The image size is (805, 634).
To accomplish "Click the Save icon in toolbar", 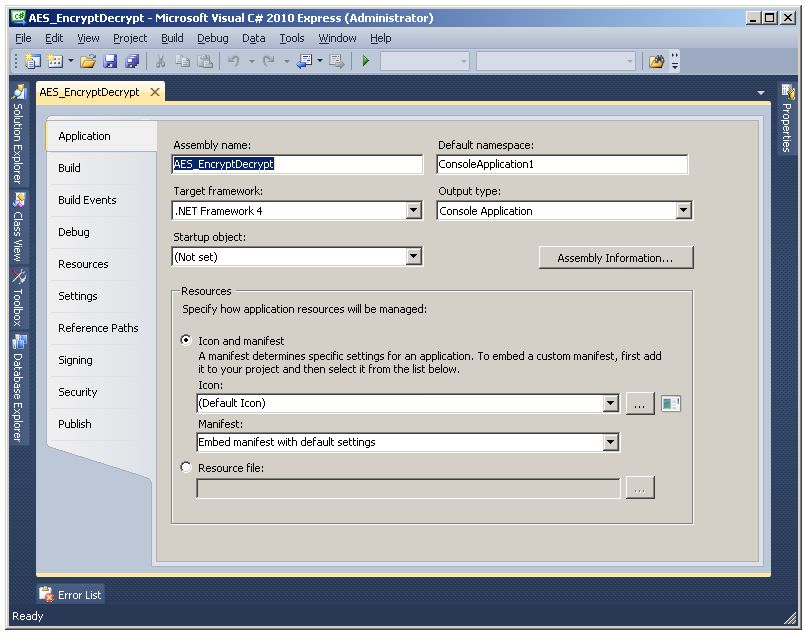I will [x=110, y=62].
